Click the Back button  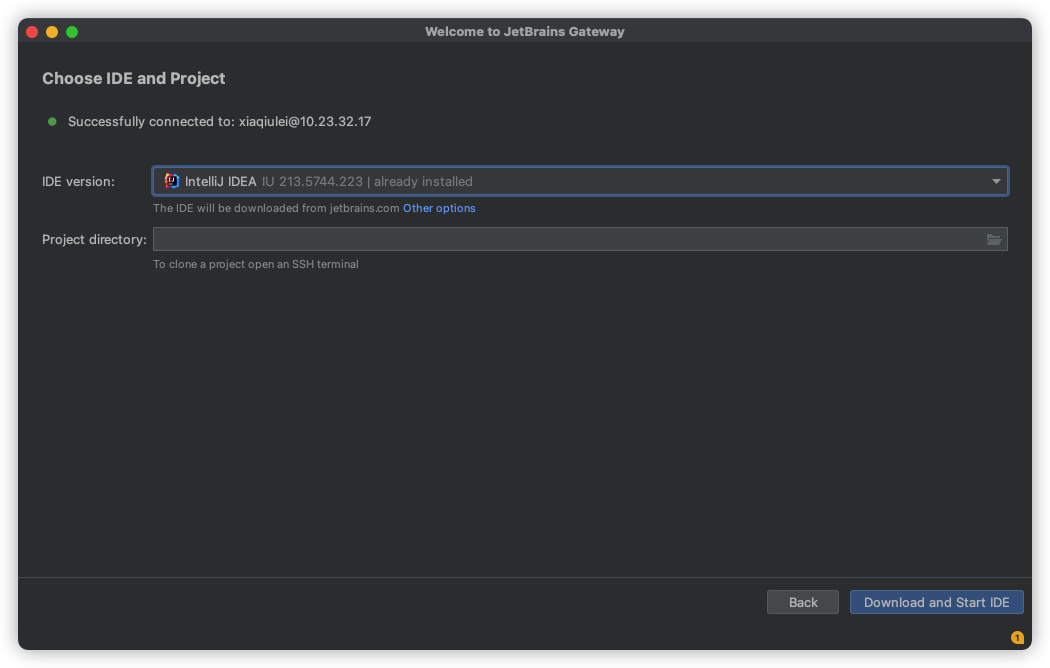coord(802,602)
